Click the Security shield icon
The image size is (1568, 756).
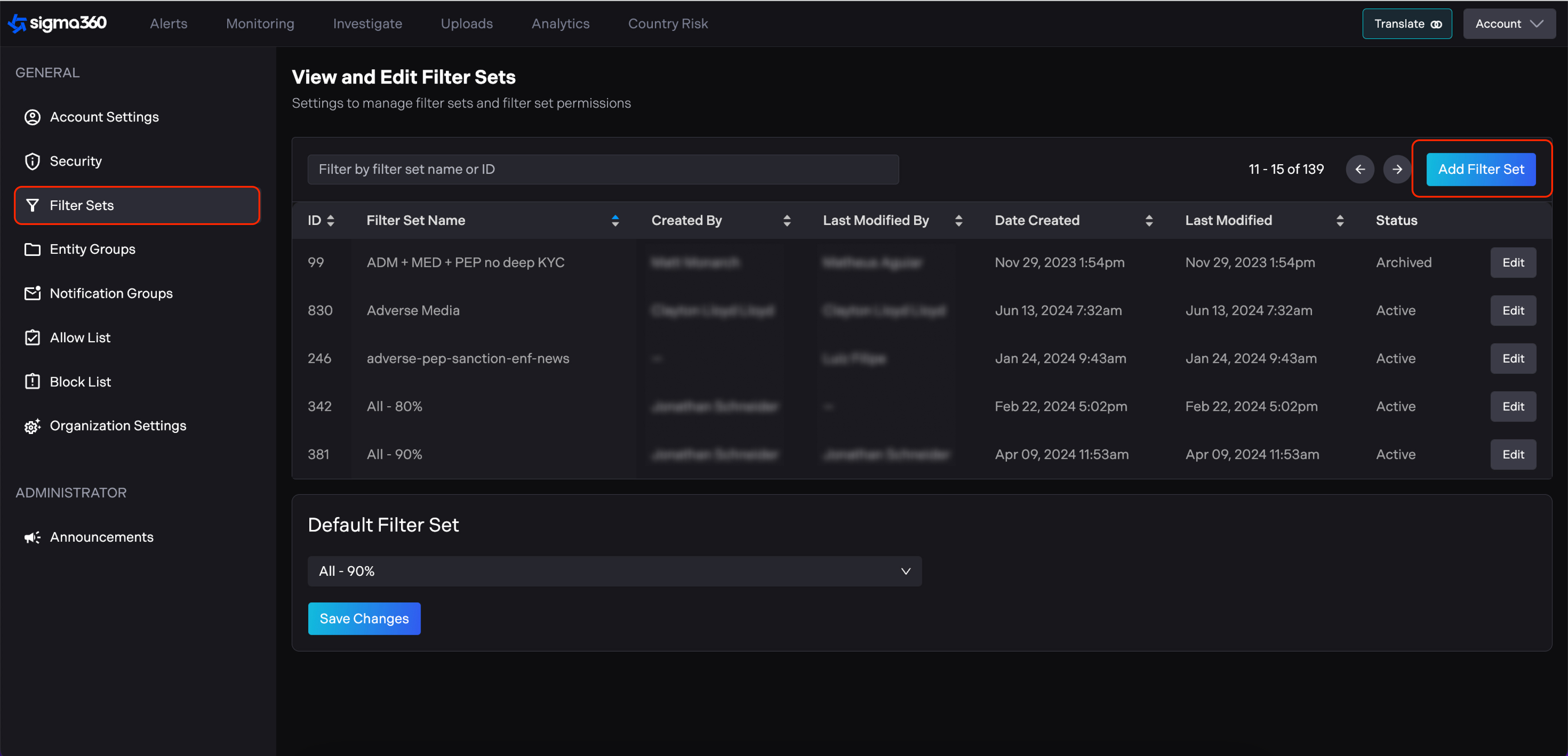click(x=32, y=161)
